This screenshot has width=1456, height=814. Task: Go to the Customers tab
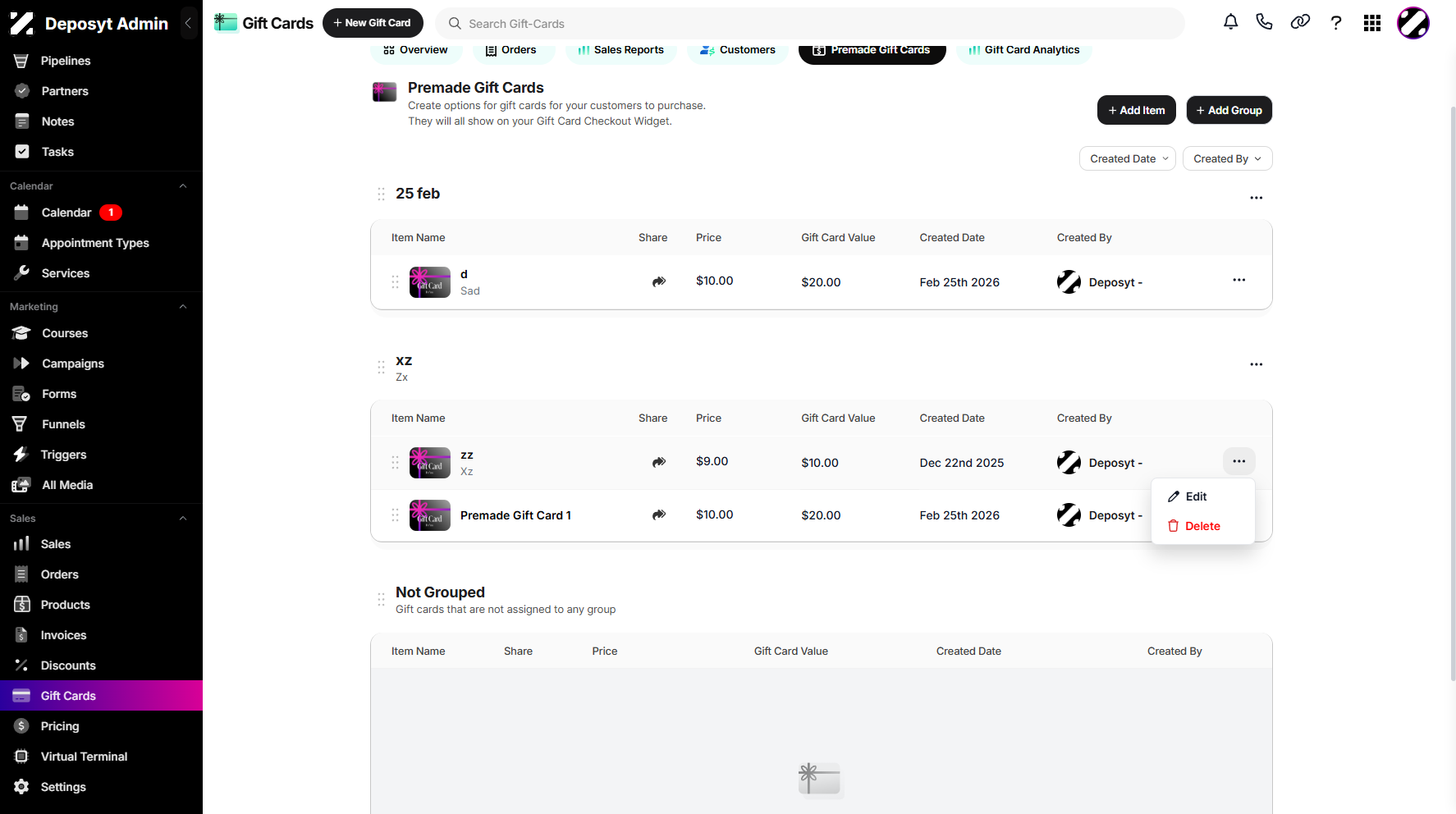(737, 50)
